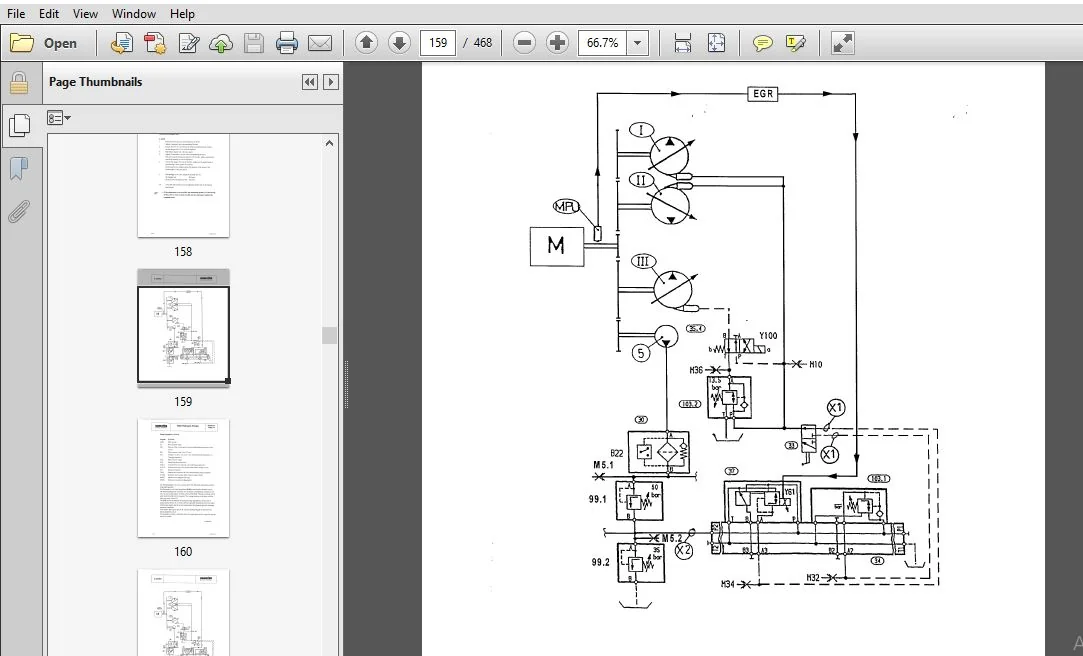
Task: Open the Attachments paperclip panel icon
Action: click(19, 211)
